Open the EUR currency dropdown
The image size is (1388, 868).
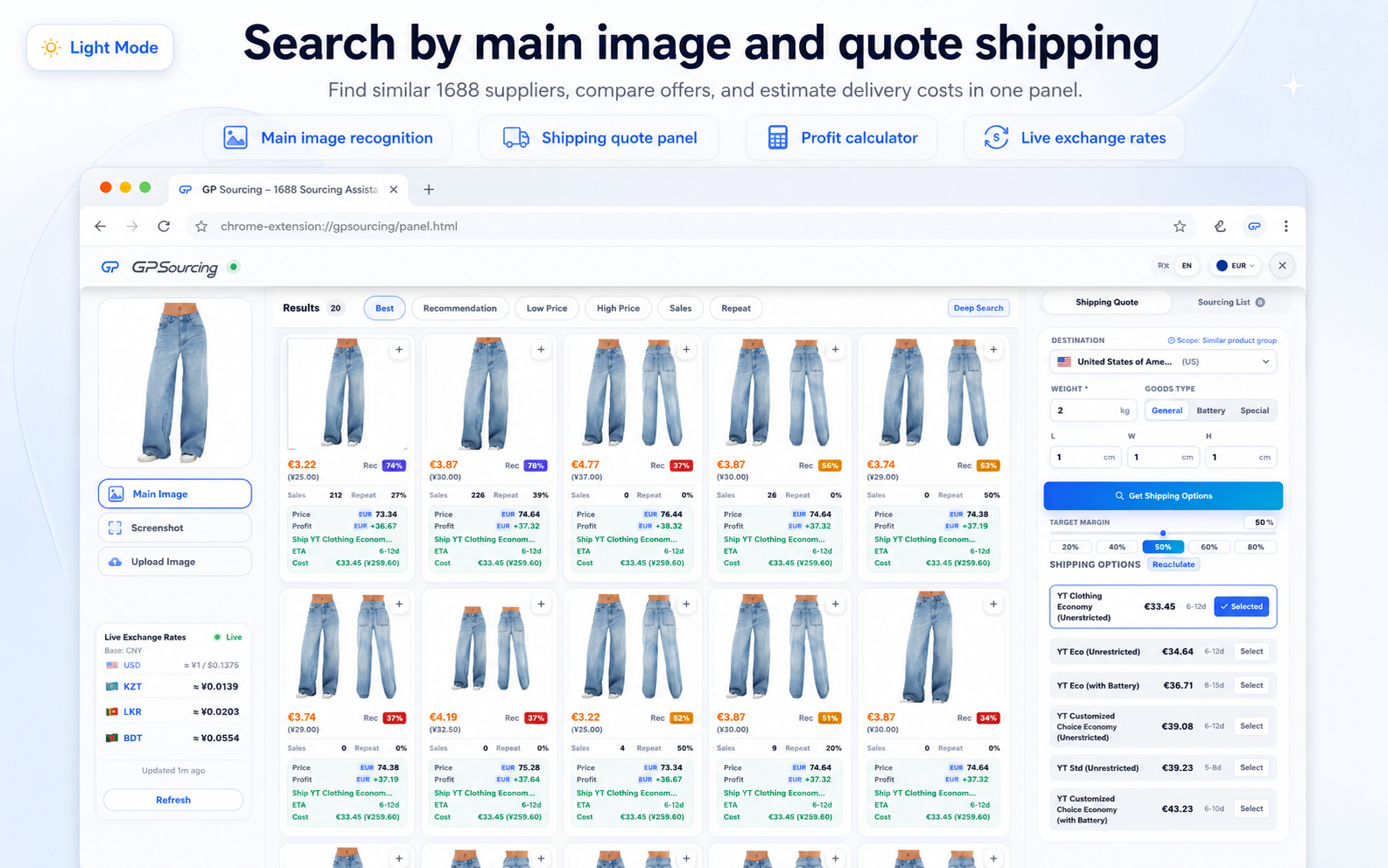click(x=1236, y=266)
